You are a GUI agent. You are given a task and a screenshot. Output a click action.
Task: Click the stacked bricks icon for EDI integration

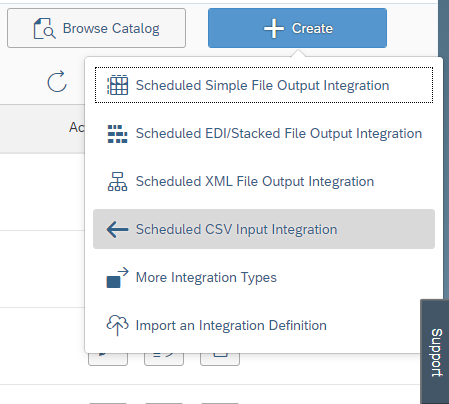[117, 134]
